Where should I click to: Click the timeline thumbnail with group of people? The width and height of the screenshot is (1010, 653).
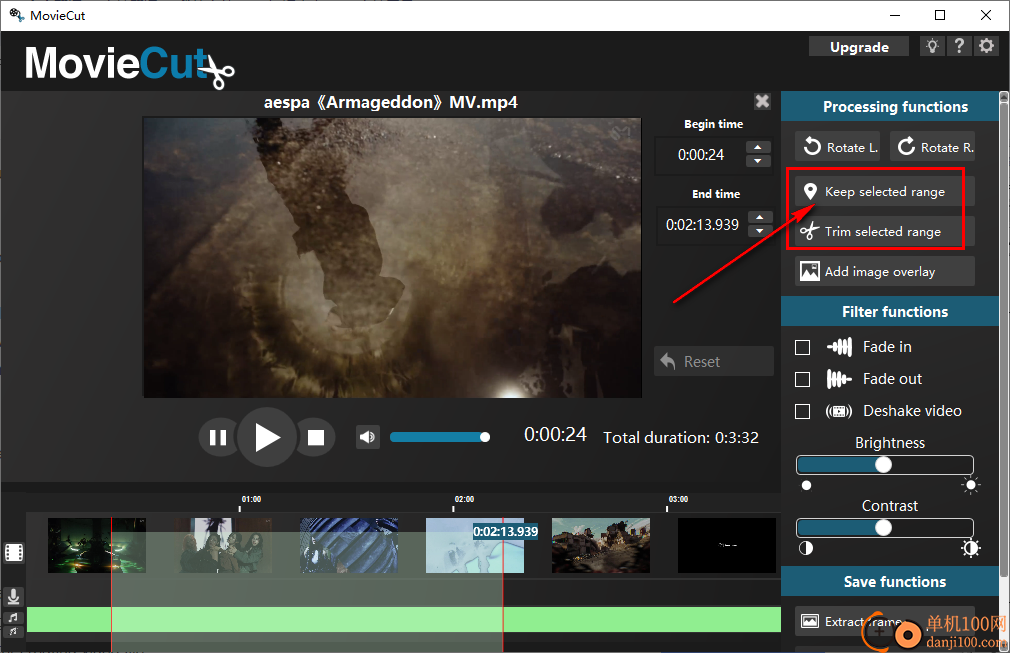click(x=223, y=545)
